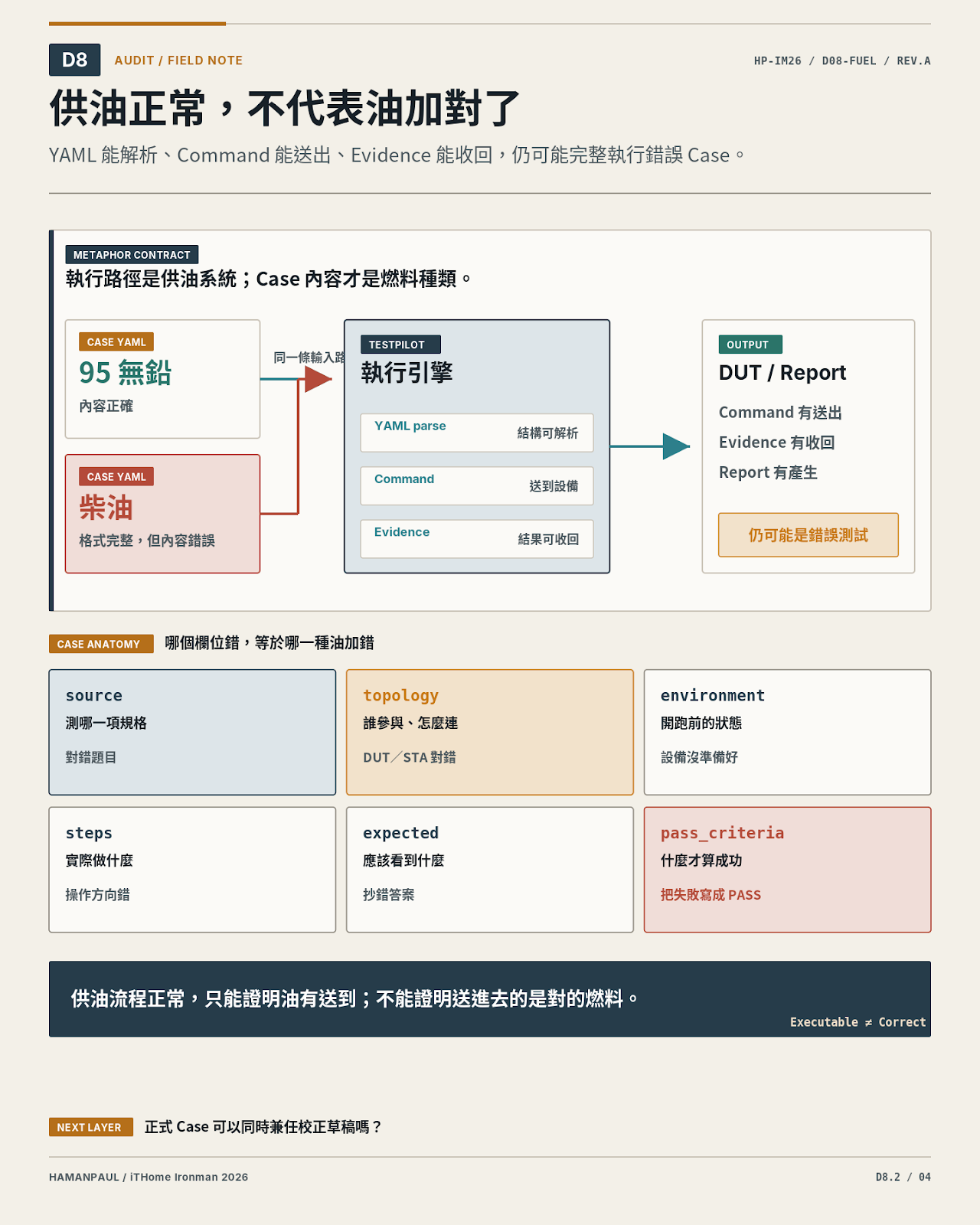Click the teal arrowhead pointing to OUTPUT

point(676,446)
